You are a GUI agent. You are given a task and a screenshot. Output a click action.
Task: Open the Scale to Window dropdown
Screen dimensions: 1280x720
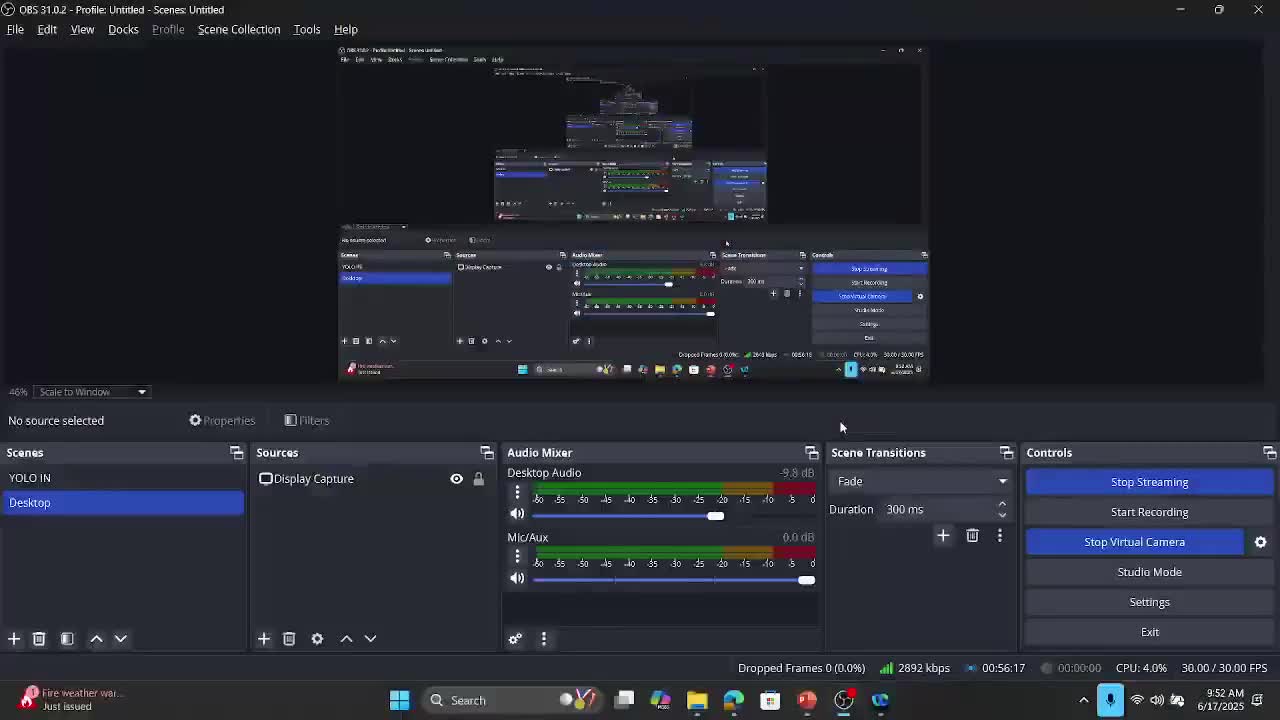92,392
